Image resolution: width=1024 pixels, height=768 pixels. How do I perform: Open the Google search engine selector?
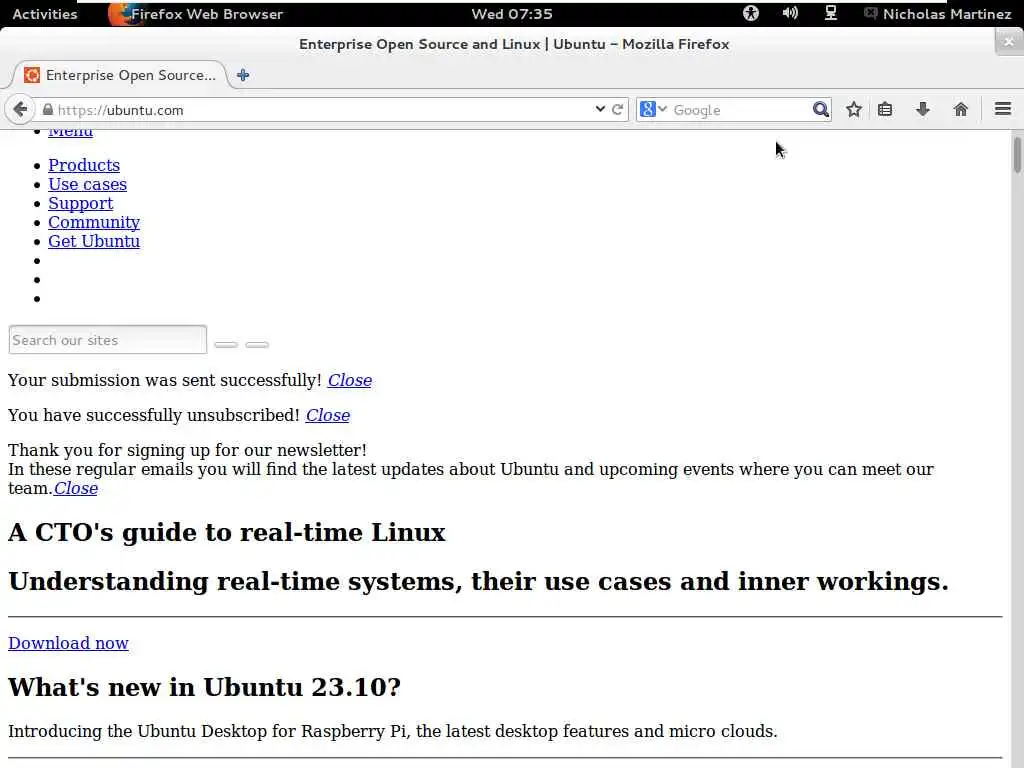(653, 109)
